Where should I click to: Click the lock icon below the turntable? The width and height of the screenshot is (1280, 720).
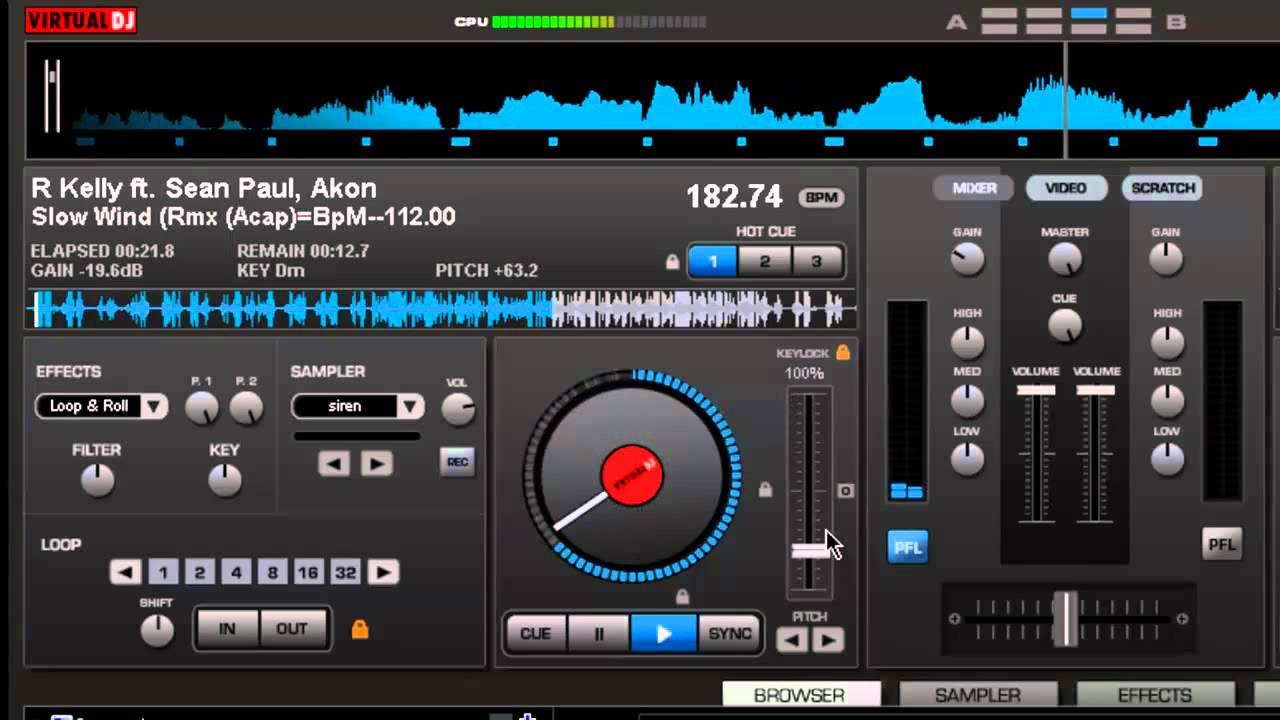tap(682, 597)
